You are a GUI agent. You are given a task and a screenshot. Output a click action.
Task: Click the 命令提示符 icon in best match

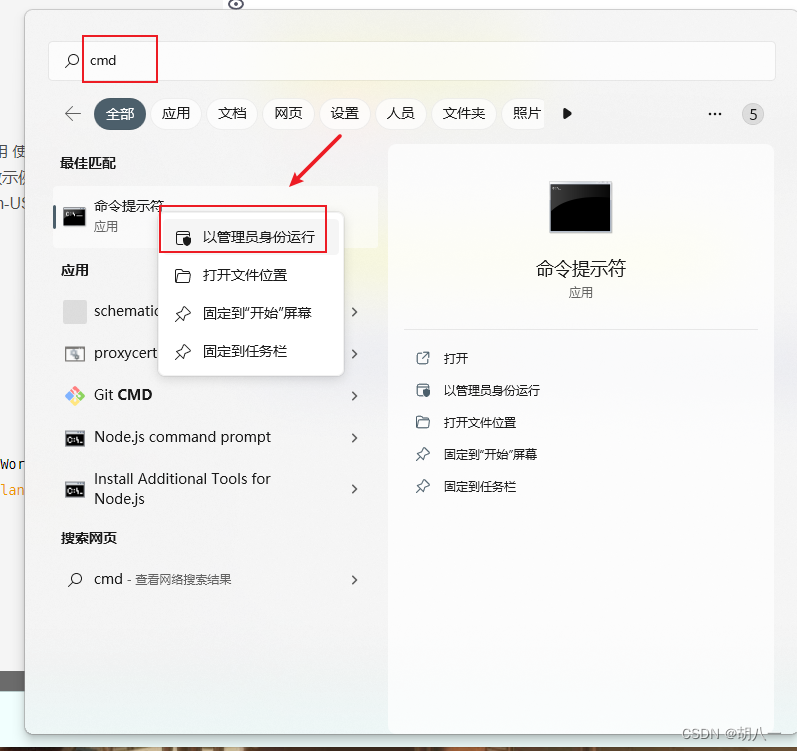tap(74, 216)
